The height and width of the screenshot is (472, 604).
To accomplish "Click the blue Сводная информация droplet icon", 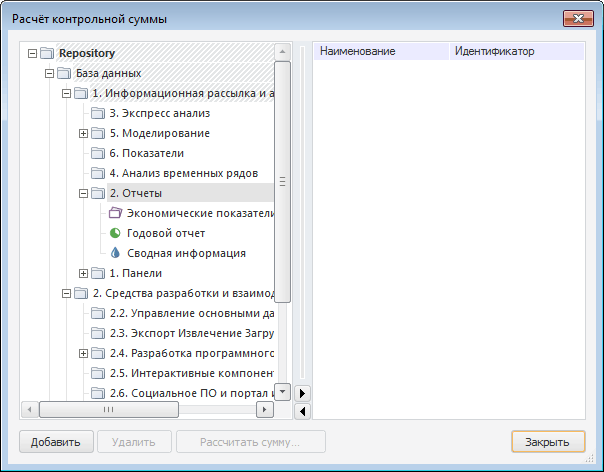I will coord(115,253).
